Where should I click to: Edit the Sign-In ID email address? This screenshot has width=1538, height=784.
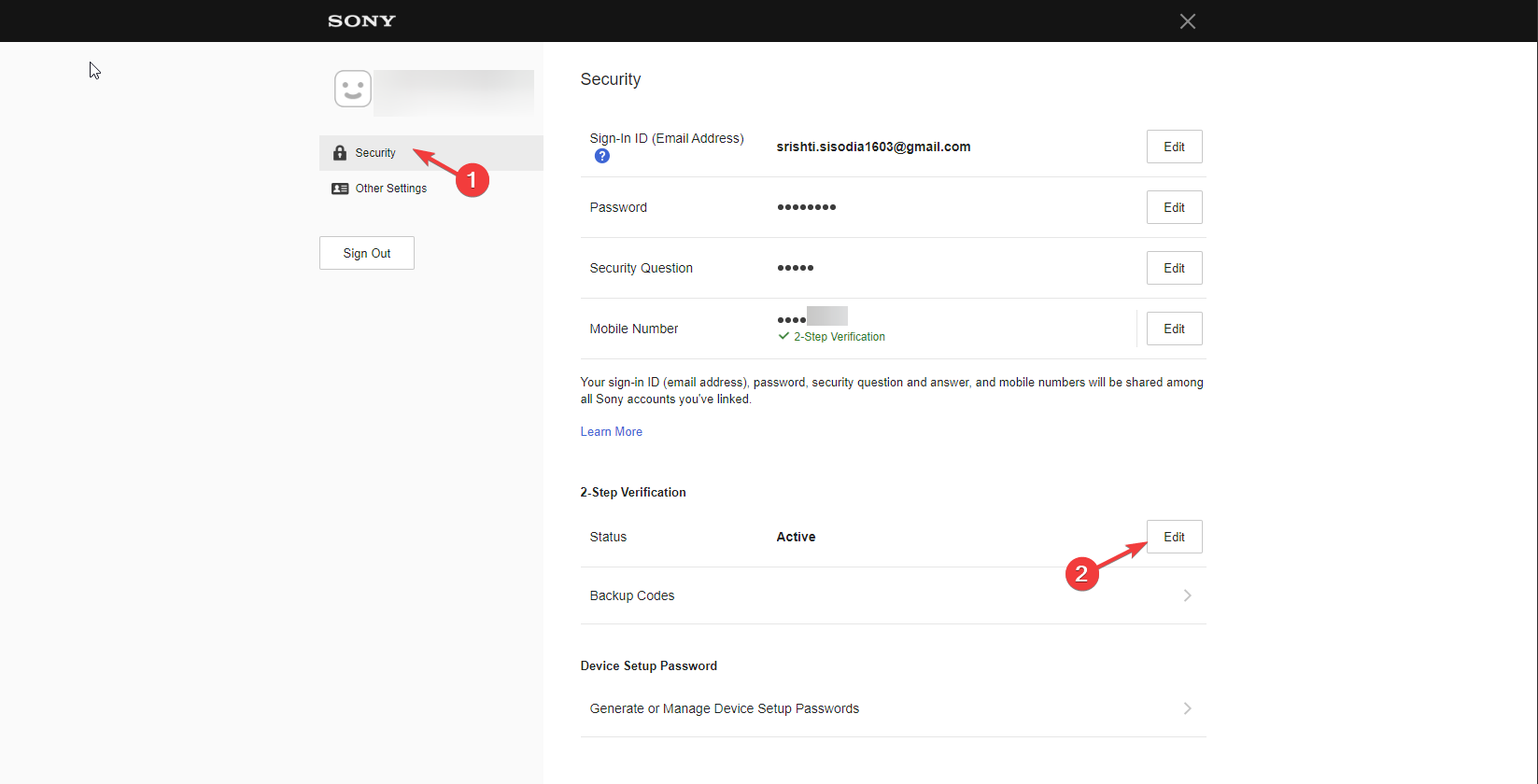coord(1174,147)
